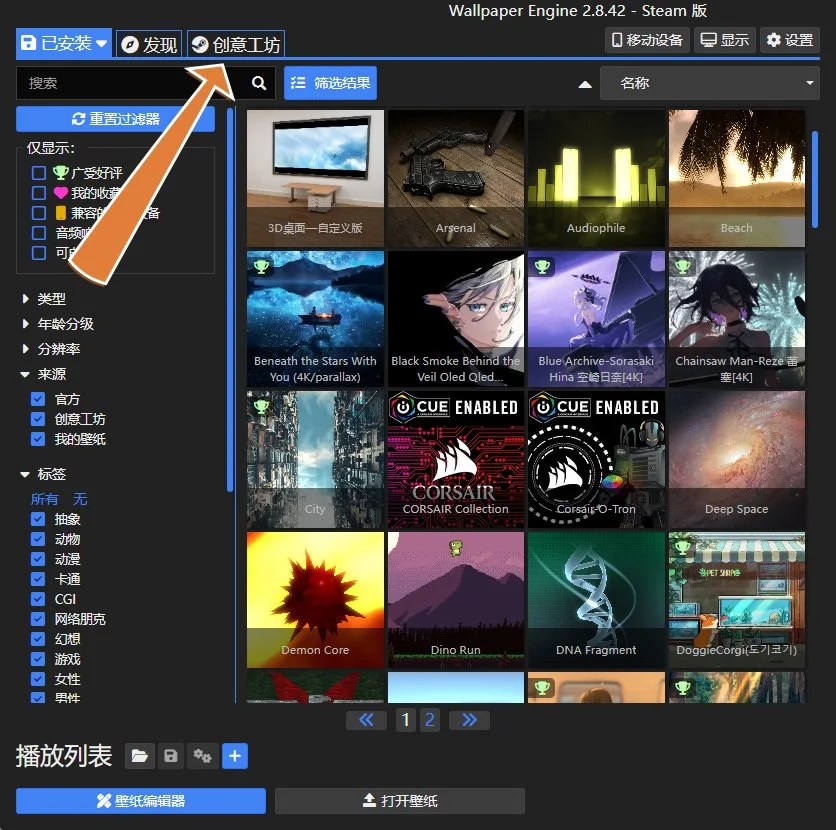
Task: Add a new playlist with plus icon
Action: 235,756
